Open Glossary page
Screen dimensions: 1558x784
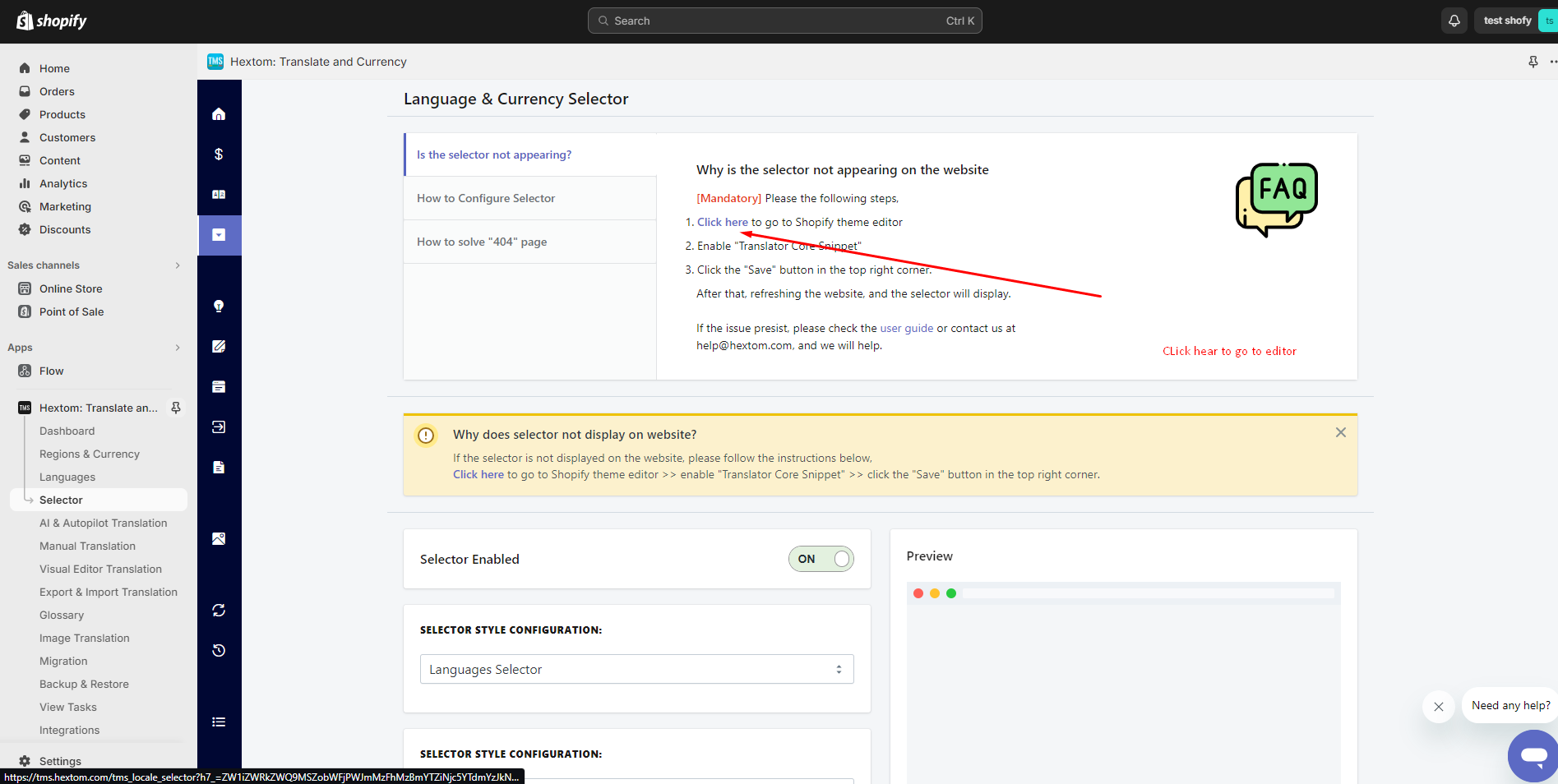click(x=62, y=615)
